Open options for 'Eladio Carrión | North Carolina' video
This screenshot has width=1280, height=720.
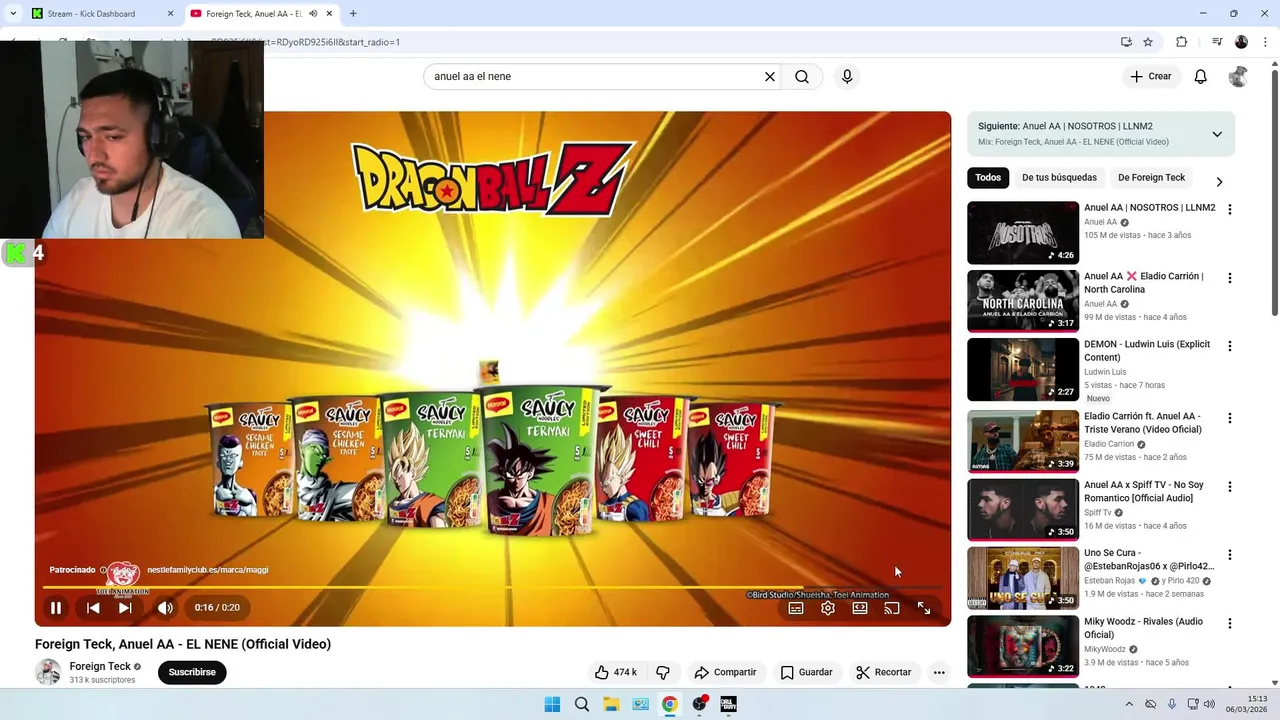click(1230, 278)
